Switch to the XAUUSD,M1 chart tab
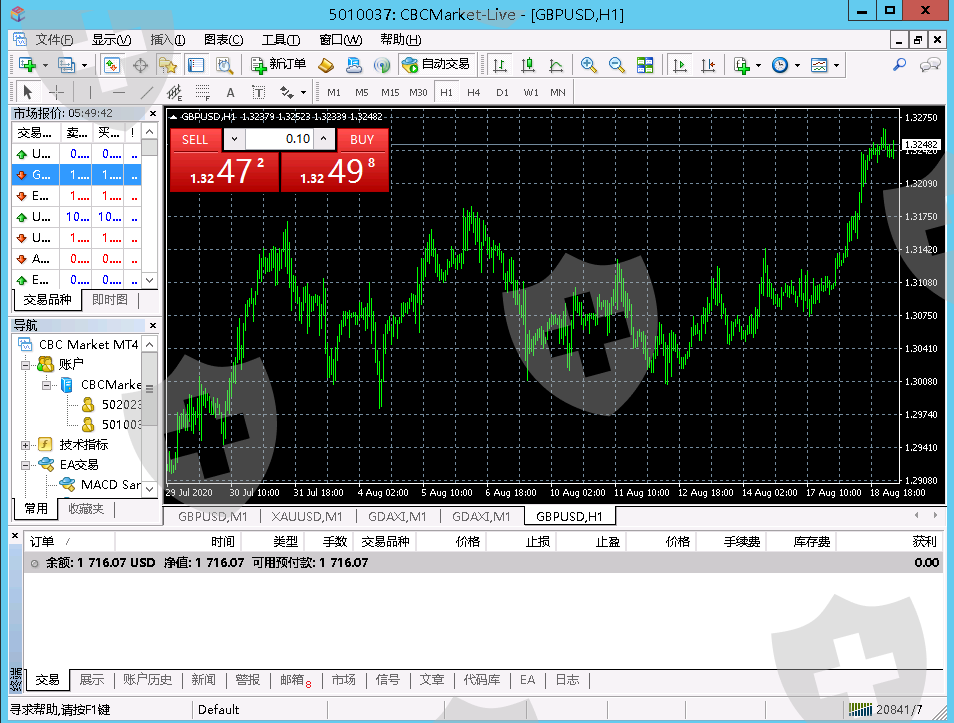This screenshot has height=723, width=954. coord(306,517)
